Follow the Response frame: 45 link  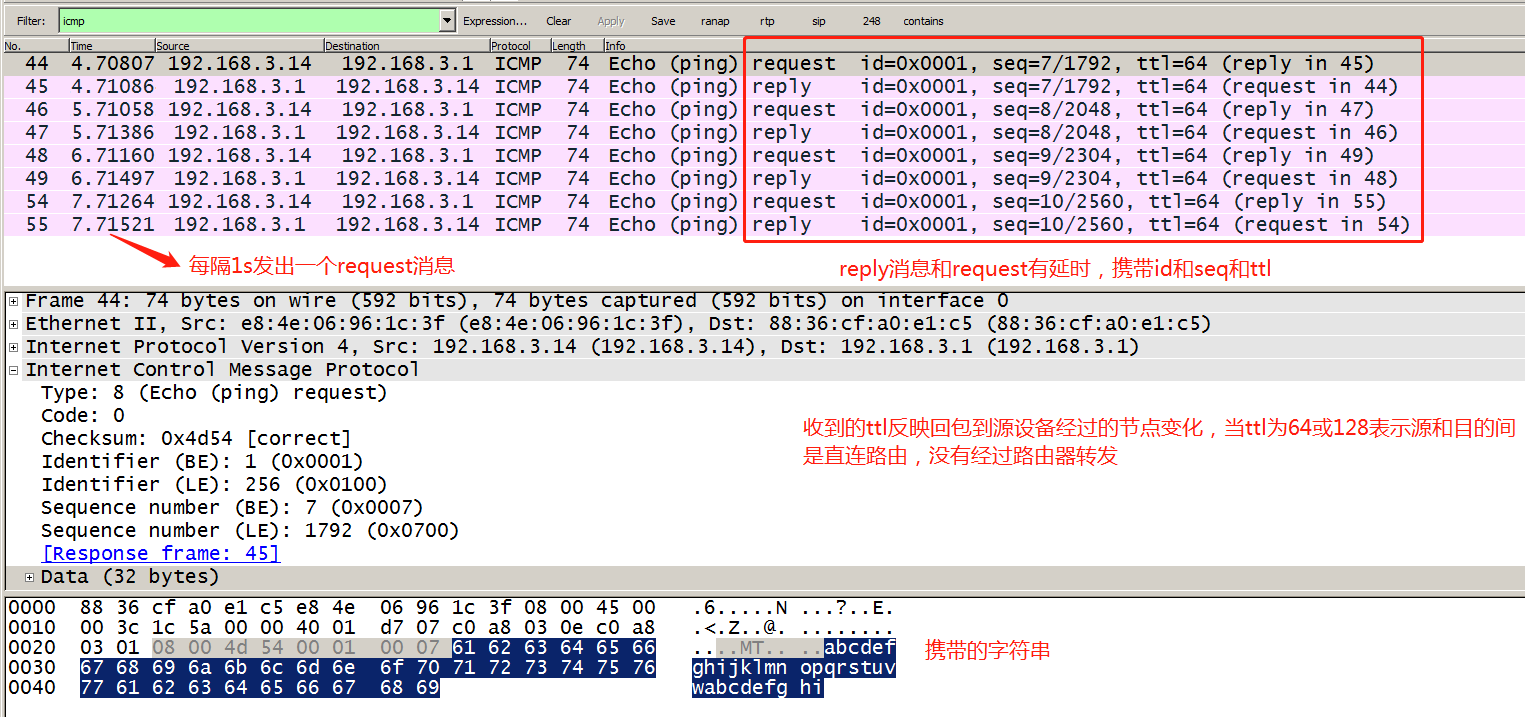click(x=161, y=554)
